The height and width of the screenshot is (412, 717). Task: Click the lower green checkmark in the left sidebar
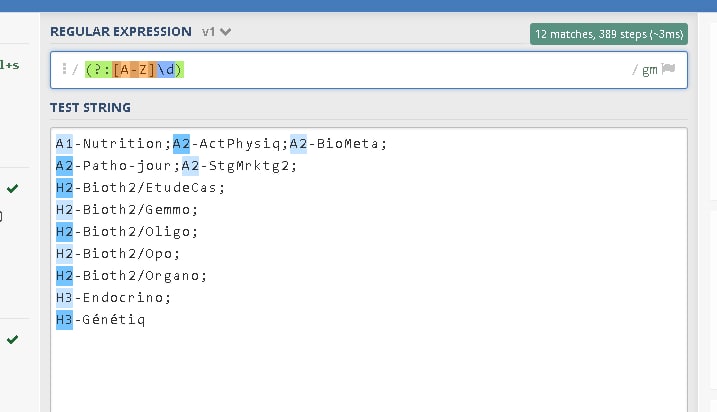tap(12, 339)
